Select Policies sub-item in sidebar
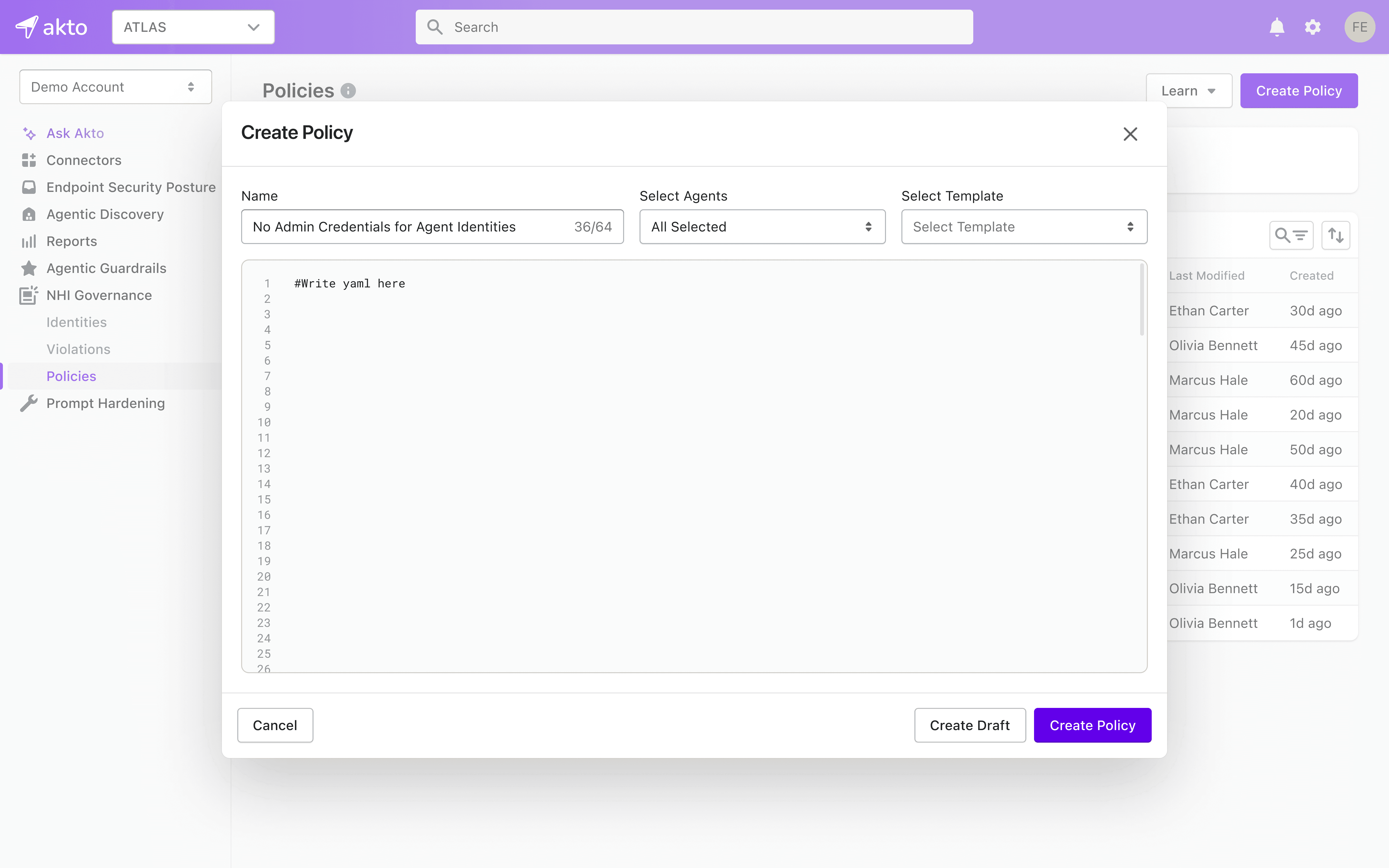This screenshot has height=868, width=1389. pos(71,376)
